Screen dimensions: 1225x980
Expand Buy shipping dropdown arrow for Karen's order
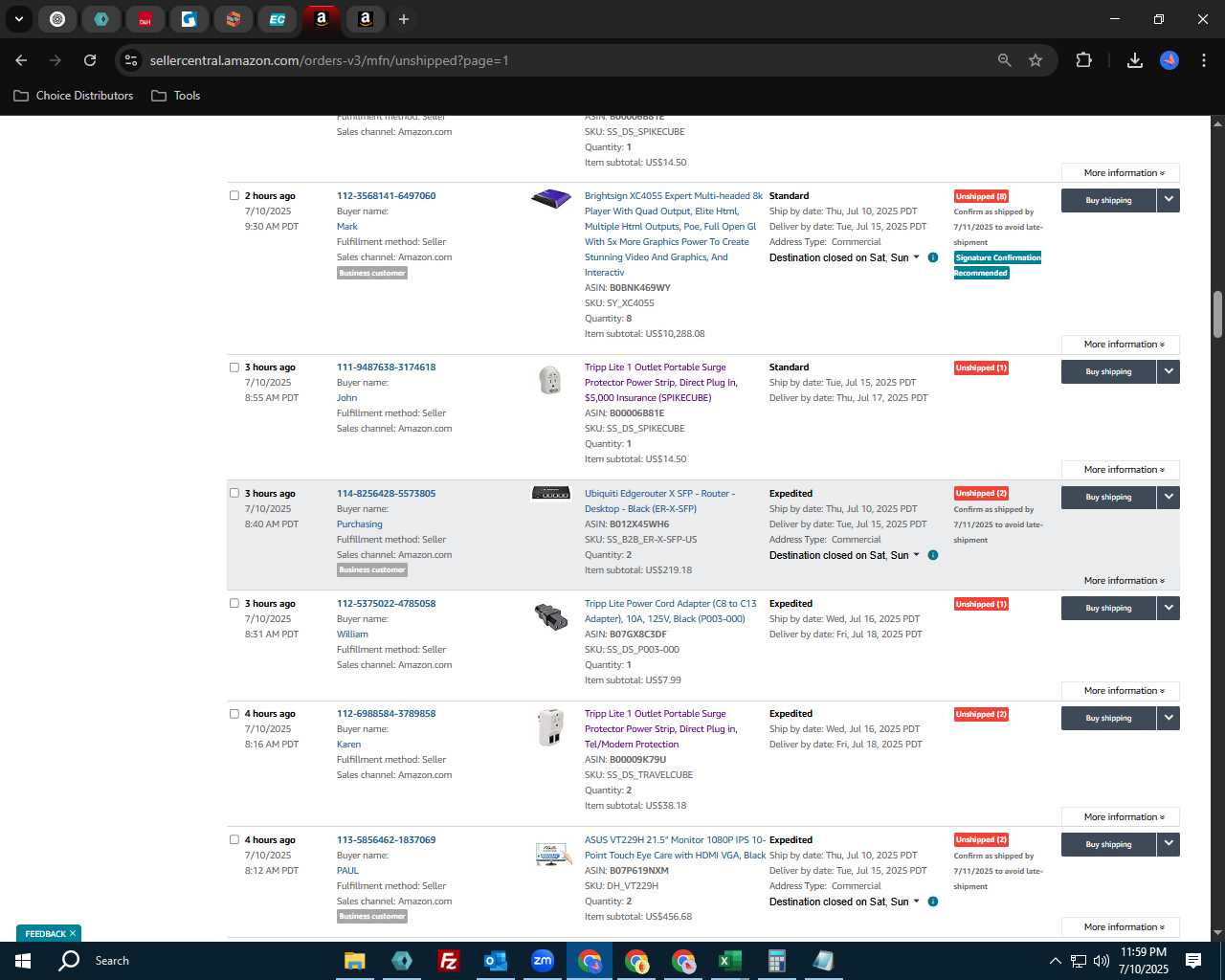pyautogui.click(x=1169, y=718)
